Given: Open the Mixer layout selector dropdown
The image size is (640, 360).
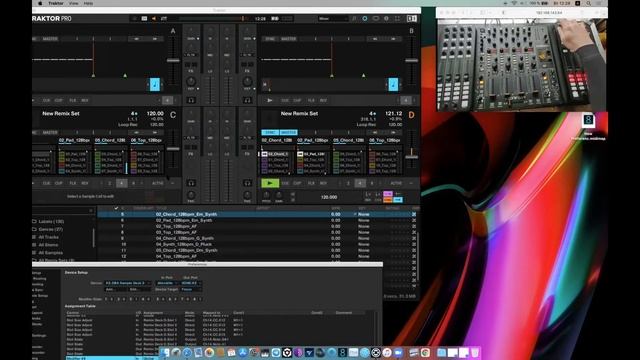Looking at the screenshot, I should click(333, 19).
